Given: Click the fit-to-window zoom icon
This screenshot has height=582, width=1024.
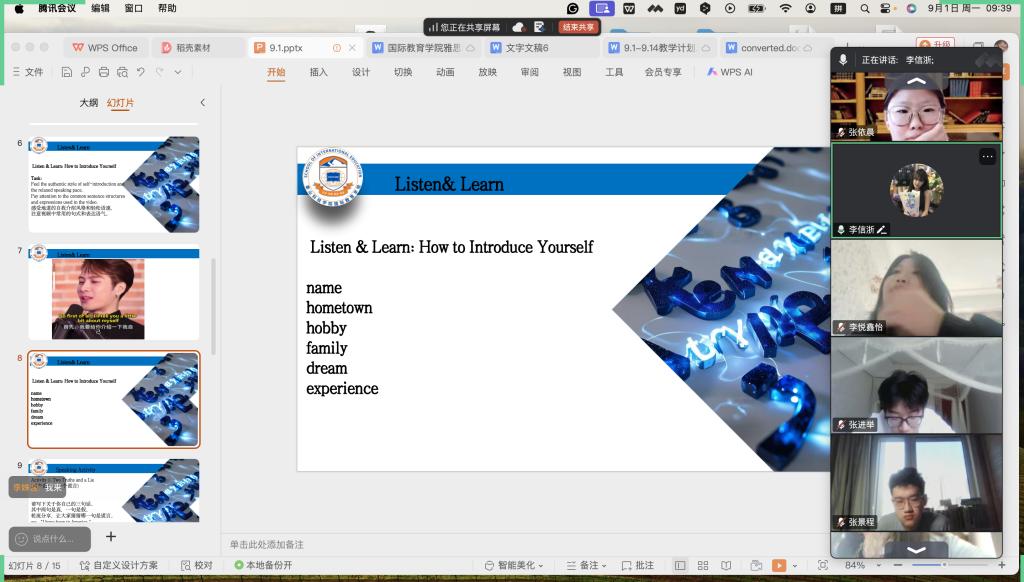Looking at the screenshot, I should pyautogui.click(x=823, y=565).
